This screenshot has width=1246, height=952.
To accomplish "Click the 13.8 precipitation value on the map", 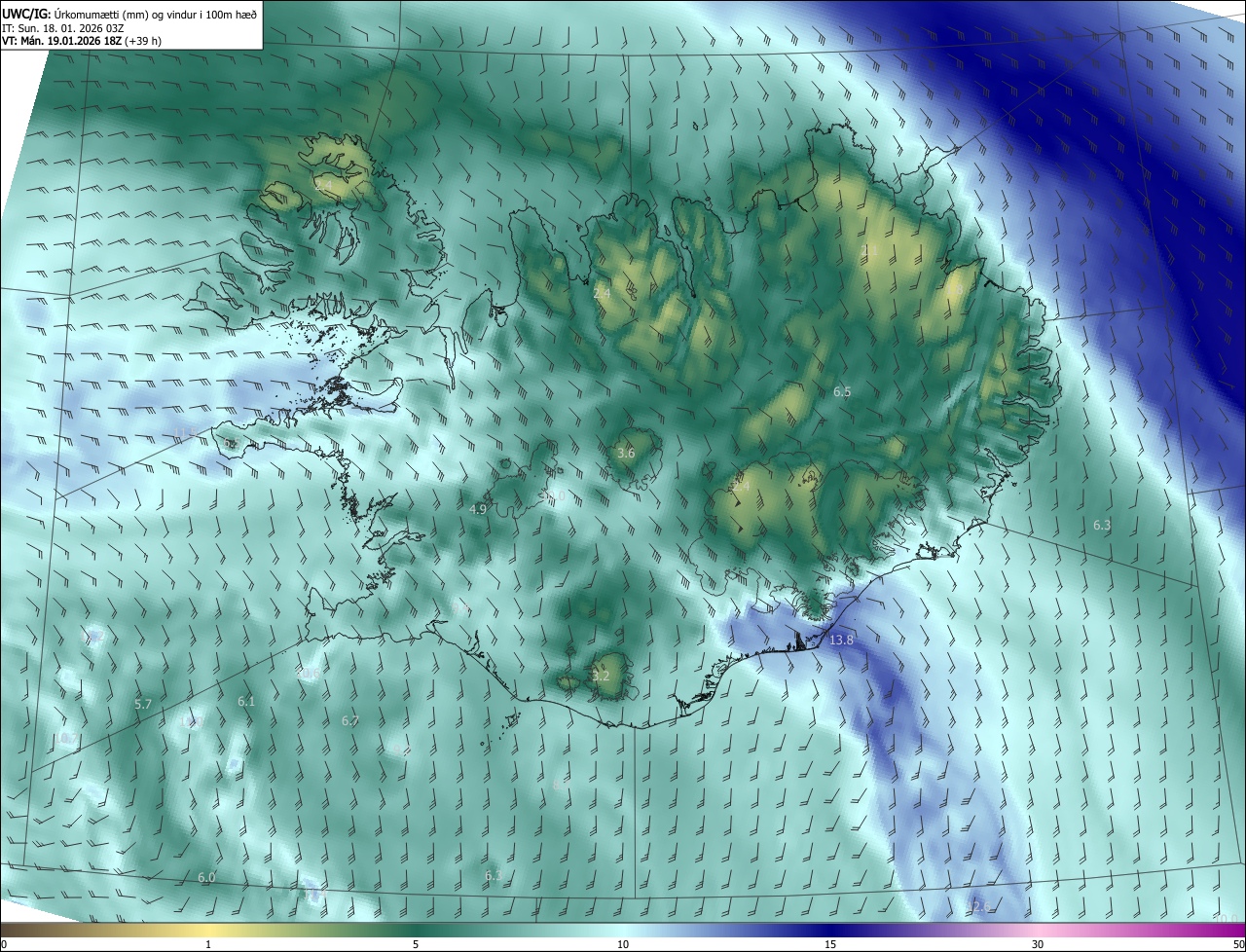I will [842, 640].
